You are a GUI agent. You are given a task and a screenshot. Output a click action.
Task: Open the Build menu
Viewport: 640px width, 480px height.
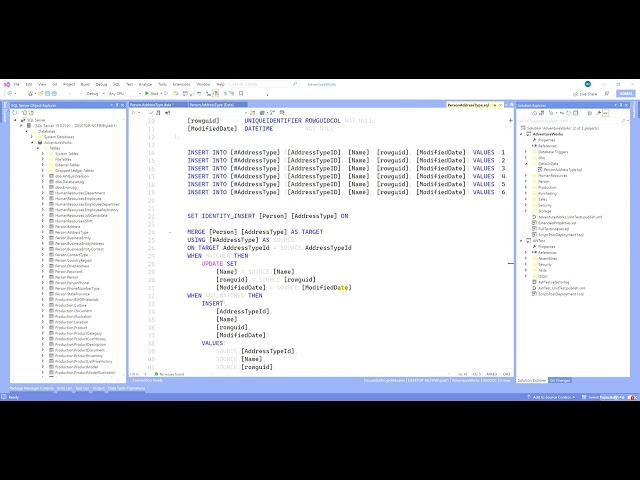85,84
